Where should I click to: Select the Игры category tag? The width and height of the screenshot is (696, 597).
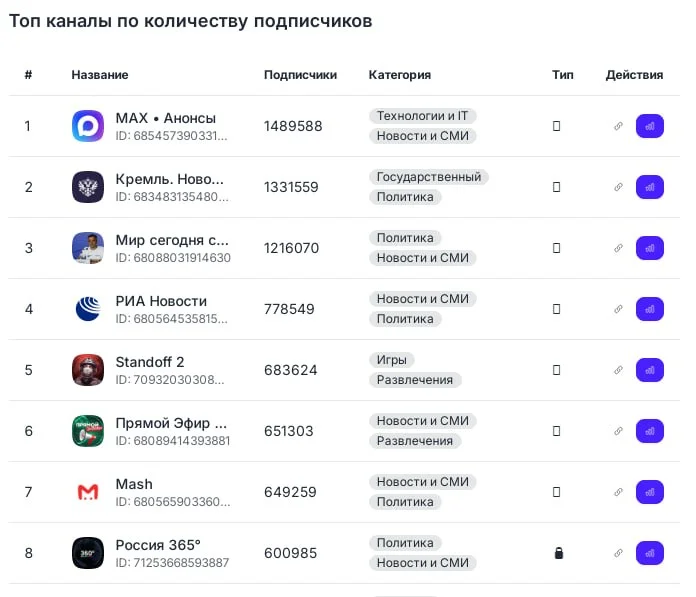point(391,360)
